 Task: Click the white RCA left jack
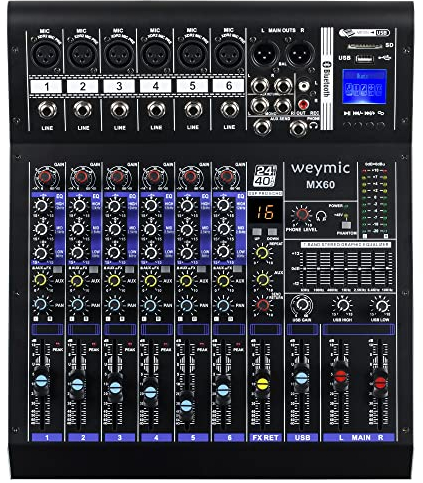[x=304, y=86]
